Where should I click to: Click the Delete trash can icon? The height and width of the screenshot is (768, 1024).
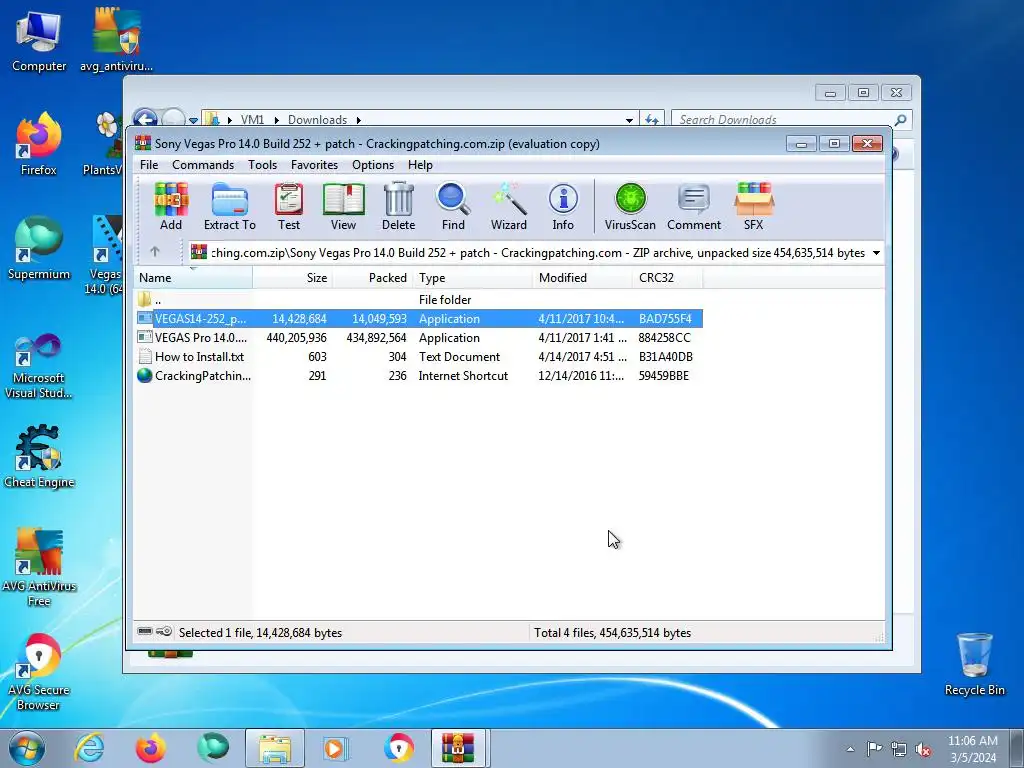[x=398, y=206]
